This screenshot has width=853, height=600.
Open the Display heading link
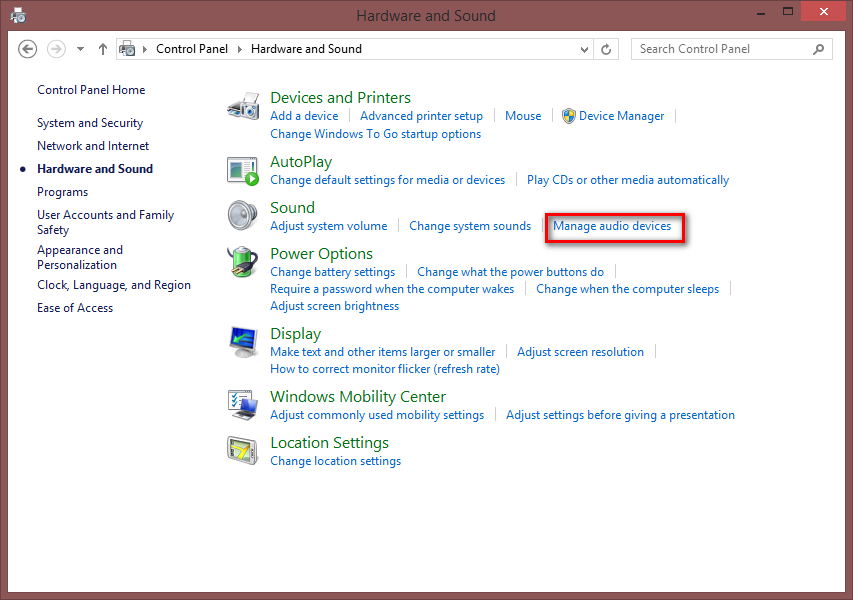click(295, 333)
